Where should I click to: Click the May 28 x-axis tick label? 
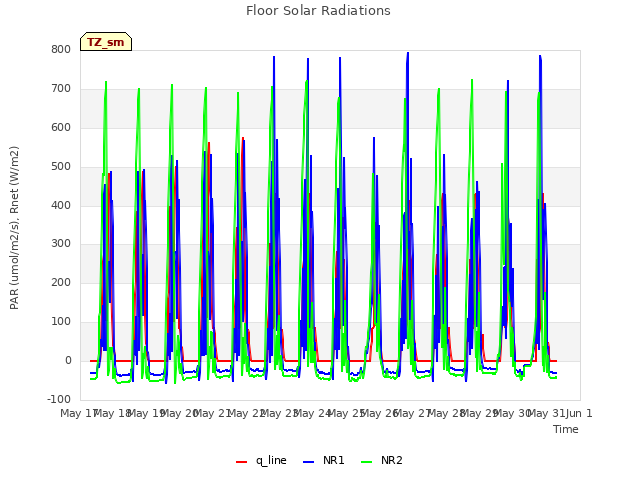pyautogui.click(x=446, y=413)
